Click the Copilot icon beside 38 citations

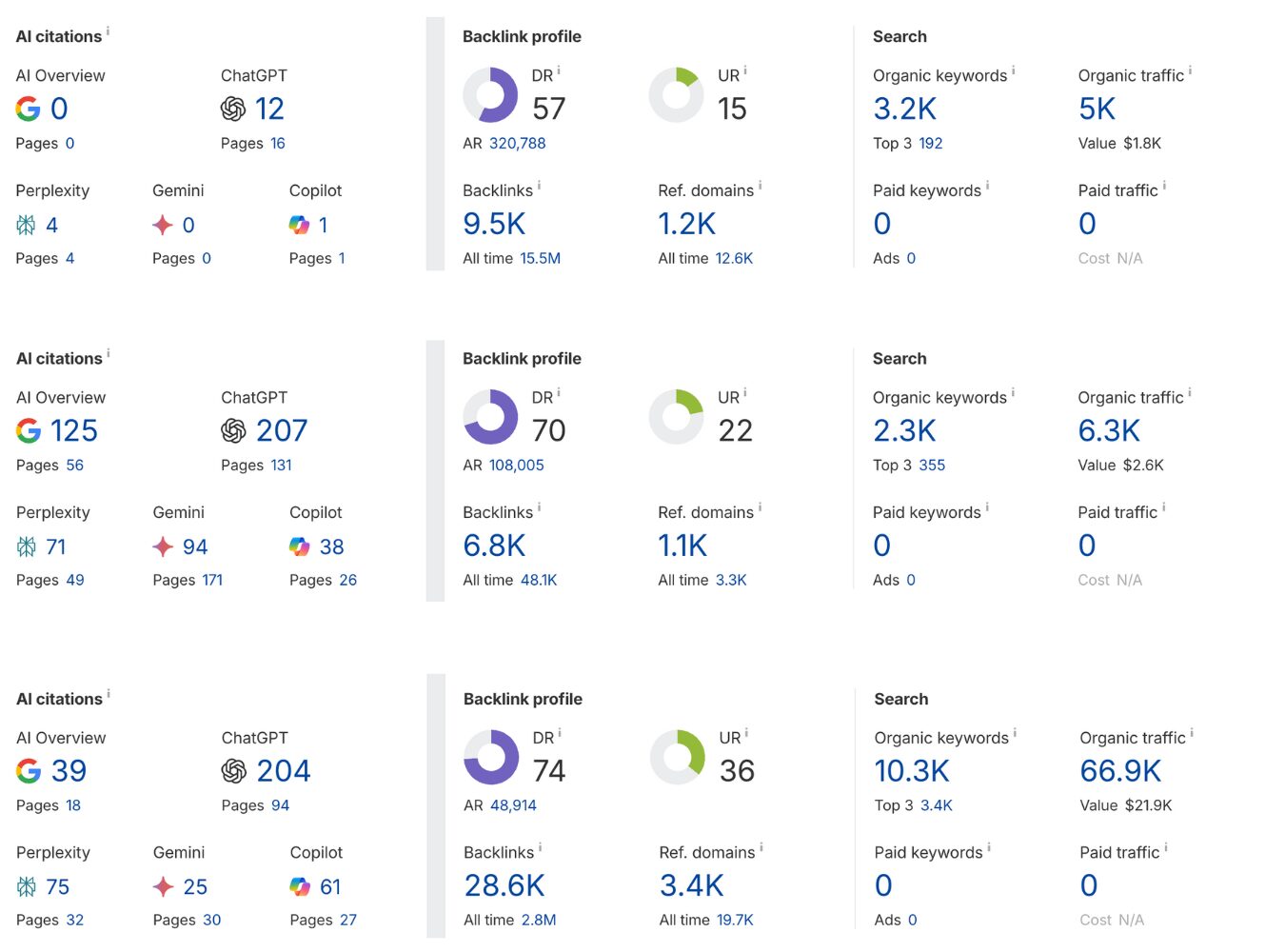point(300,546)
